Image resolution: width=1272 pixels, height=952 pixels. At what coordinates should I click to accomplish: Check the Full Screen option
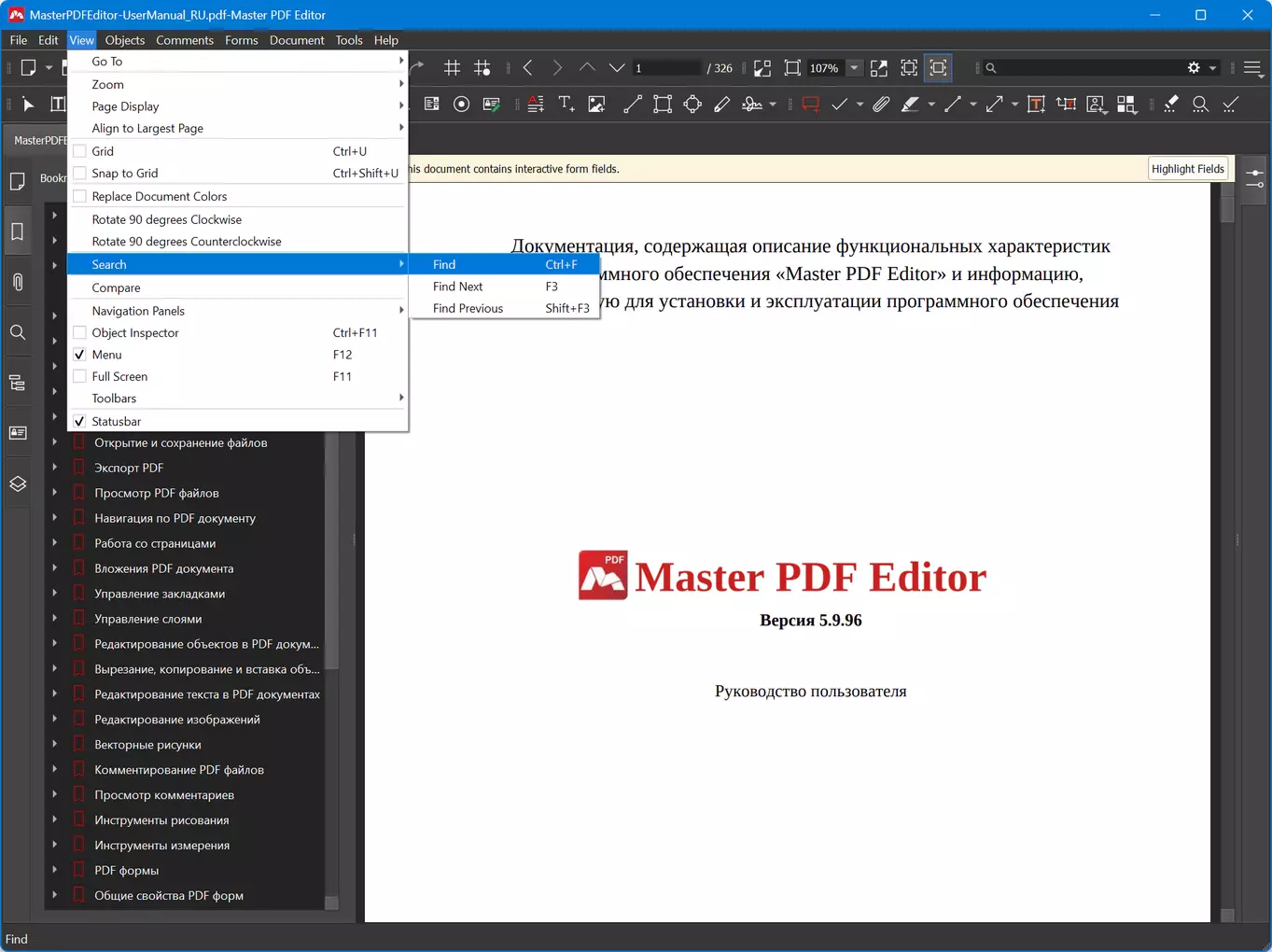(80, 376)
